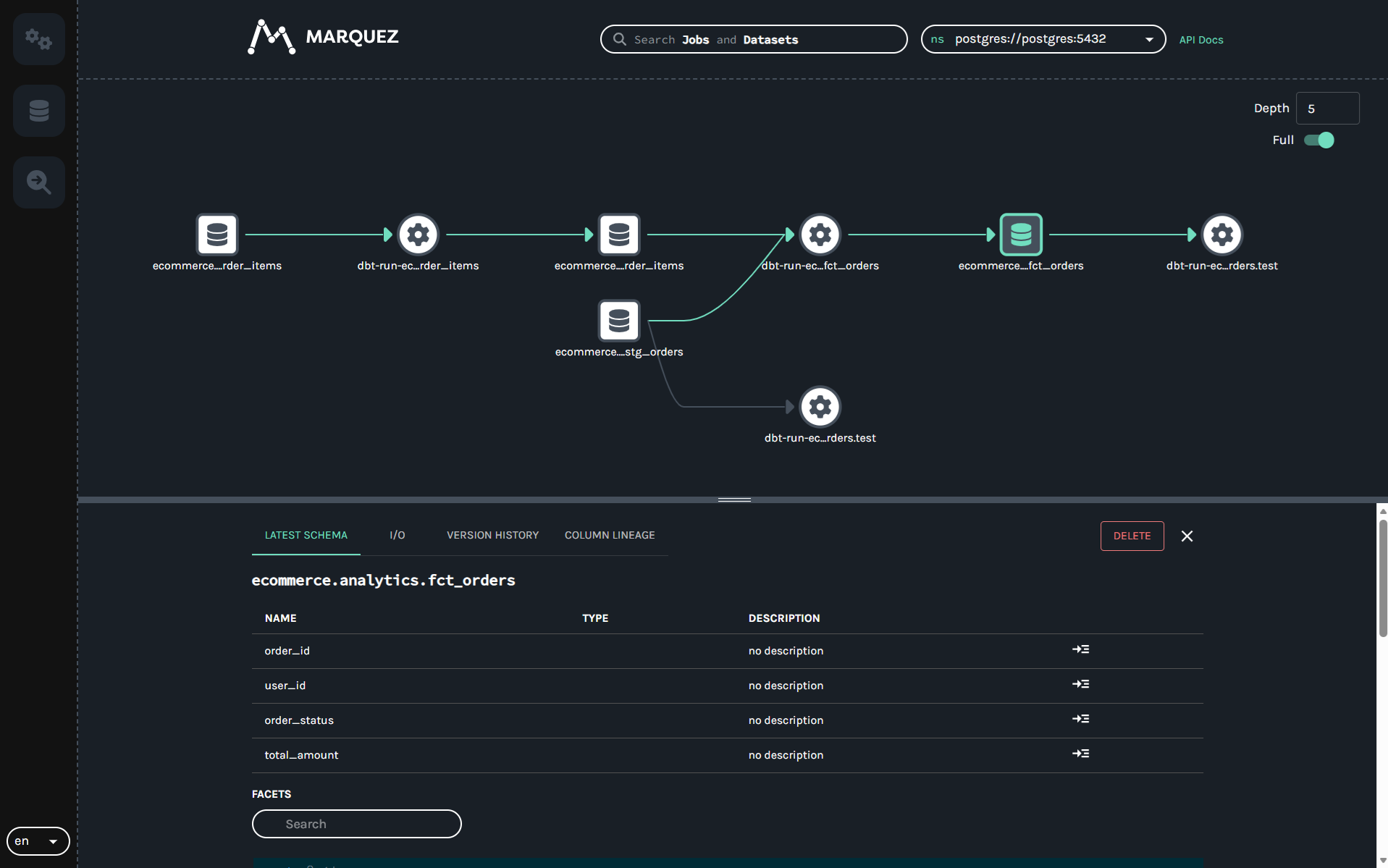The height and width of the screenshot is (868, 1388).
Task: Open column lineage for order_id row
Action: click(1080, 649)
